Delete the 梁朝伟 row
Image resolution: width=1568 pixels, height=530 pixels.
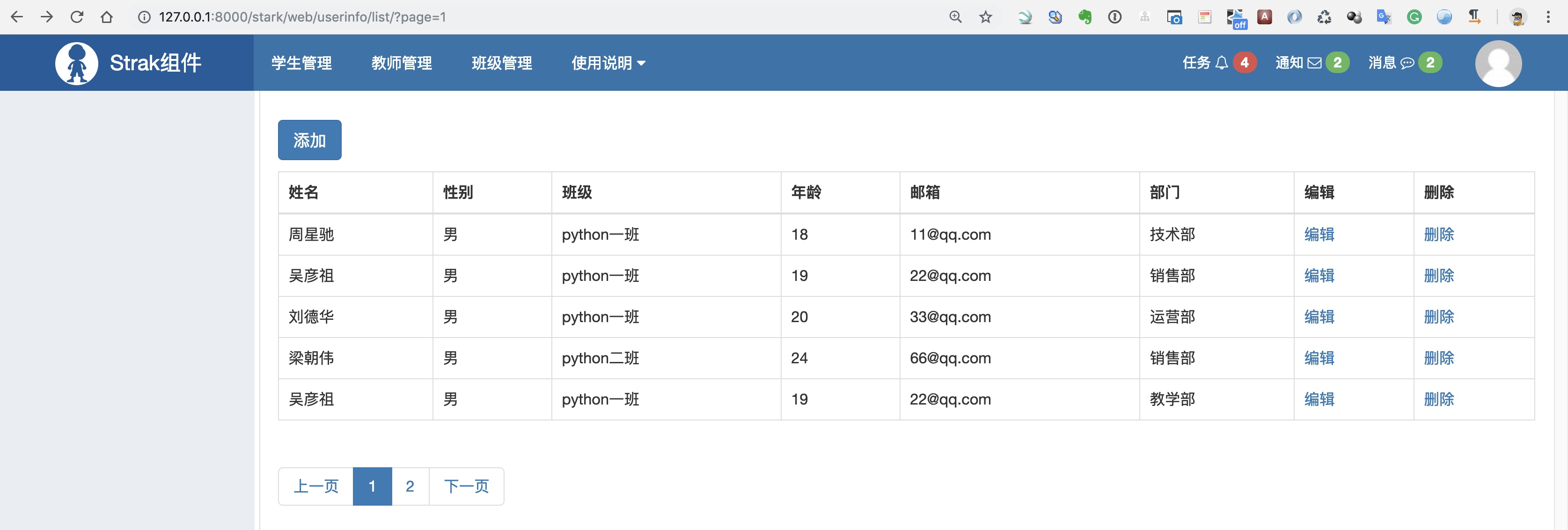click(1439, 358)
